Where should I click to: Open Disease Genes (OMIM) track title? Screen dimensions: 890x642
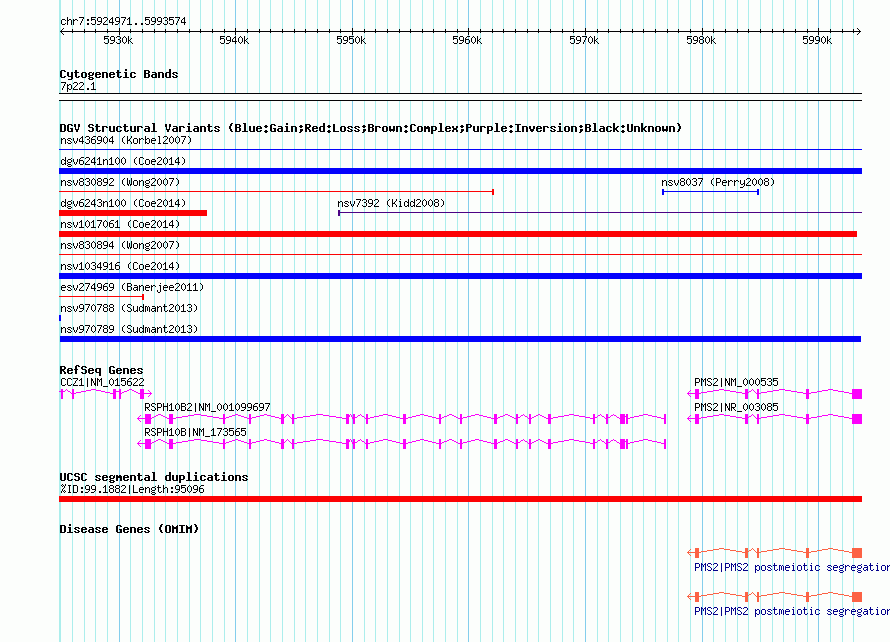[129, 529]
